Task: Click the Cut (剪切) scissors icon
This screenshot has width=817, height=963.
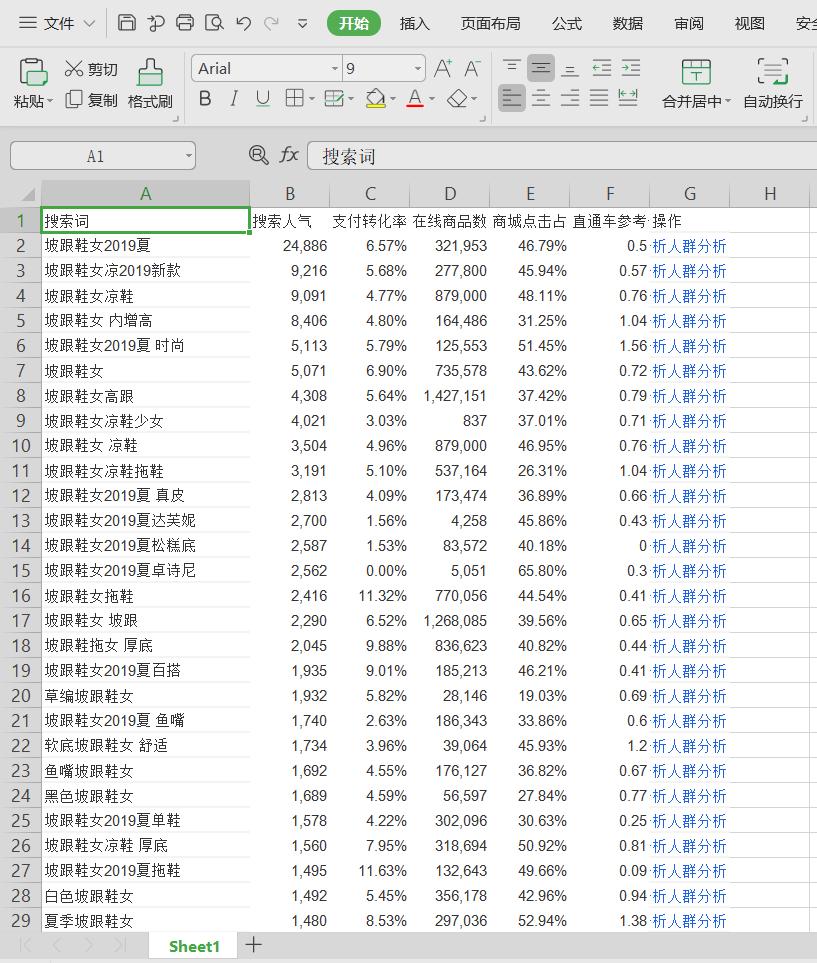Action: (74, 69)
